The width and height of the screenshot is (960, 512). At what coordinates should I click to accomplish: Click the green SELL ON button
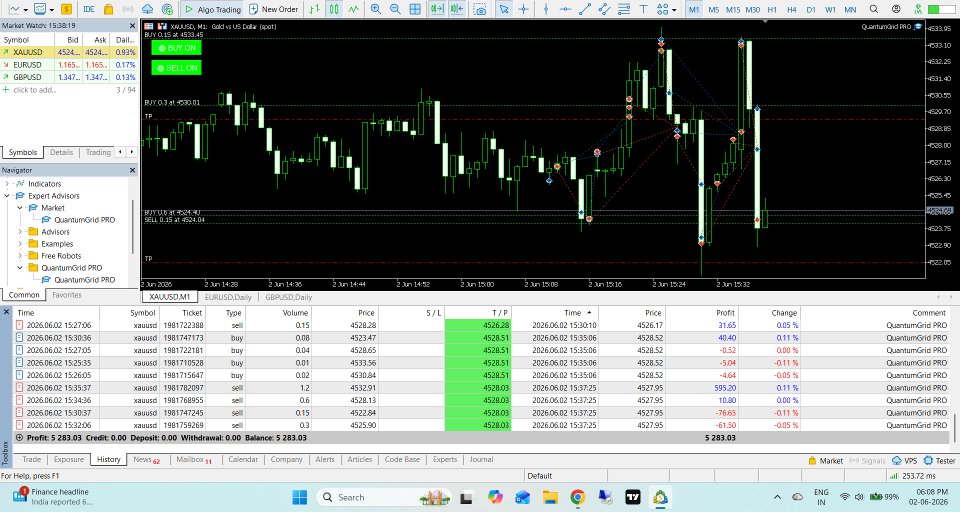pyautogui.click(x=176, y=67)
